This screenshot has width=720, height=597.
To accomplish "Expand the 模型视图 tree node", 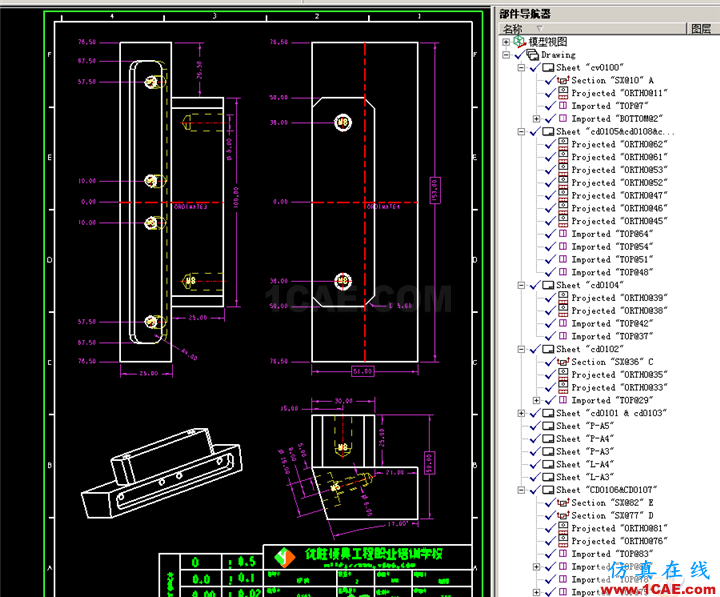I will pyautogui.click(x=506, y=42).
